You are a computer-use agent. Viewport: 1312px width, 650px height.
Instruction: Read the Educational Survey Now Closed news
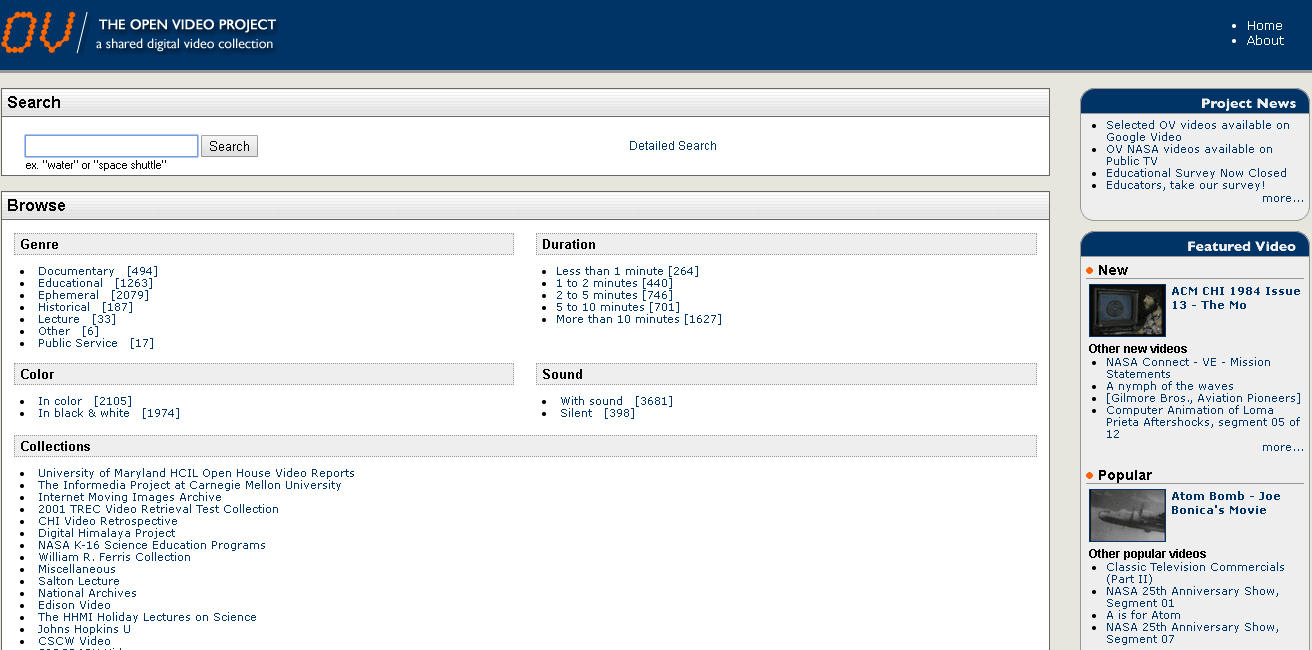[1196, 173]
